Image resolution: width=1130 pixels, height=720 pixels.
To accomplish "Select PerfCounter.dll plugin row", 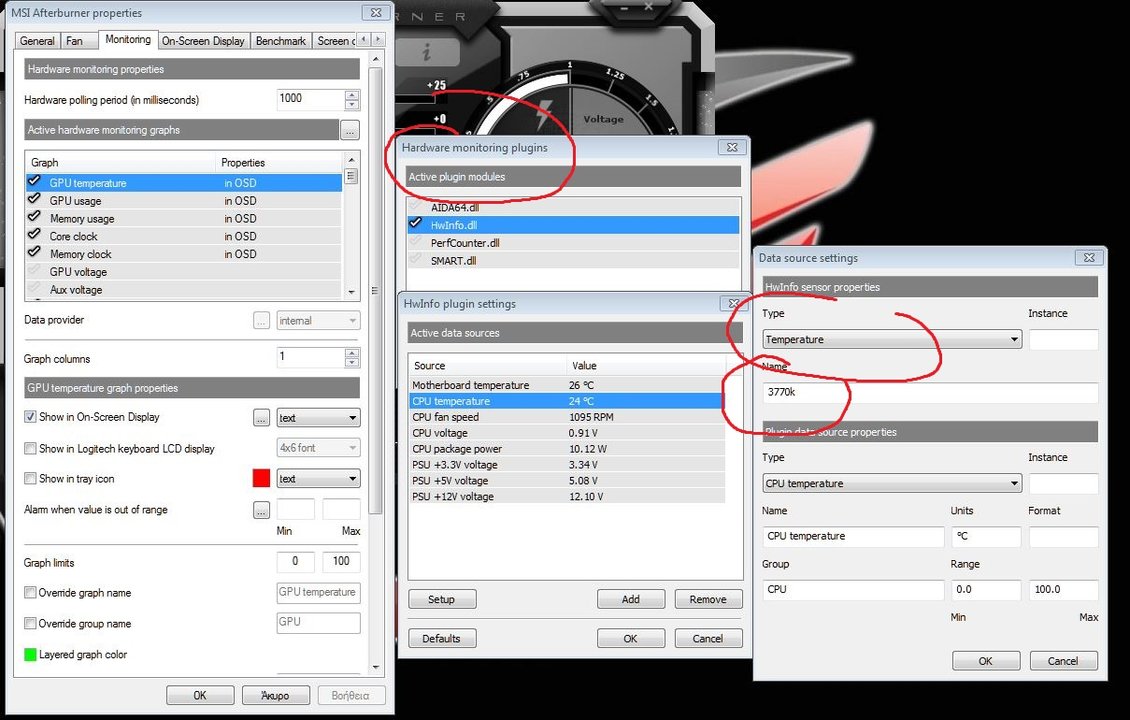I will pyautogui.click(x=574, y=243).
